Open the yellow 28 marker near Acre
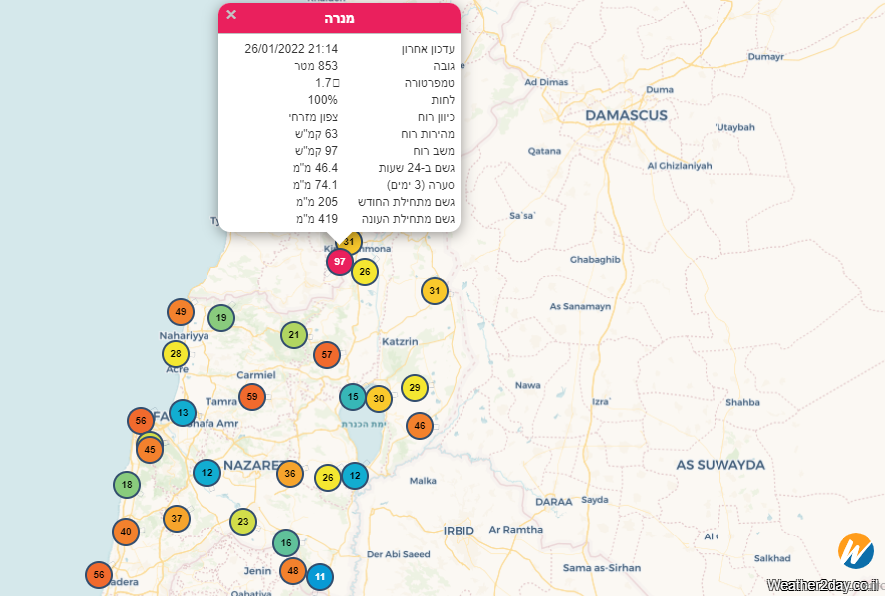The height and width of the screenshot is (596, 885). pyautogui.click(x=176, y=354)
